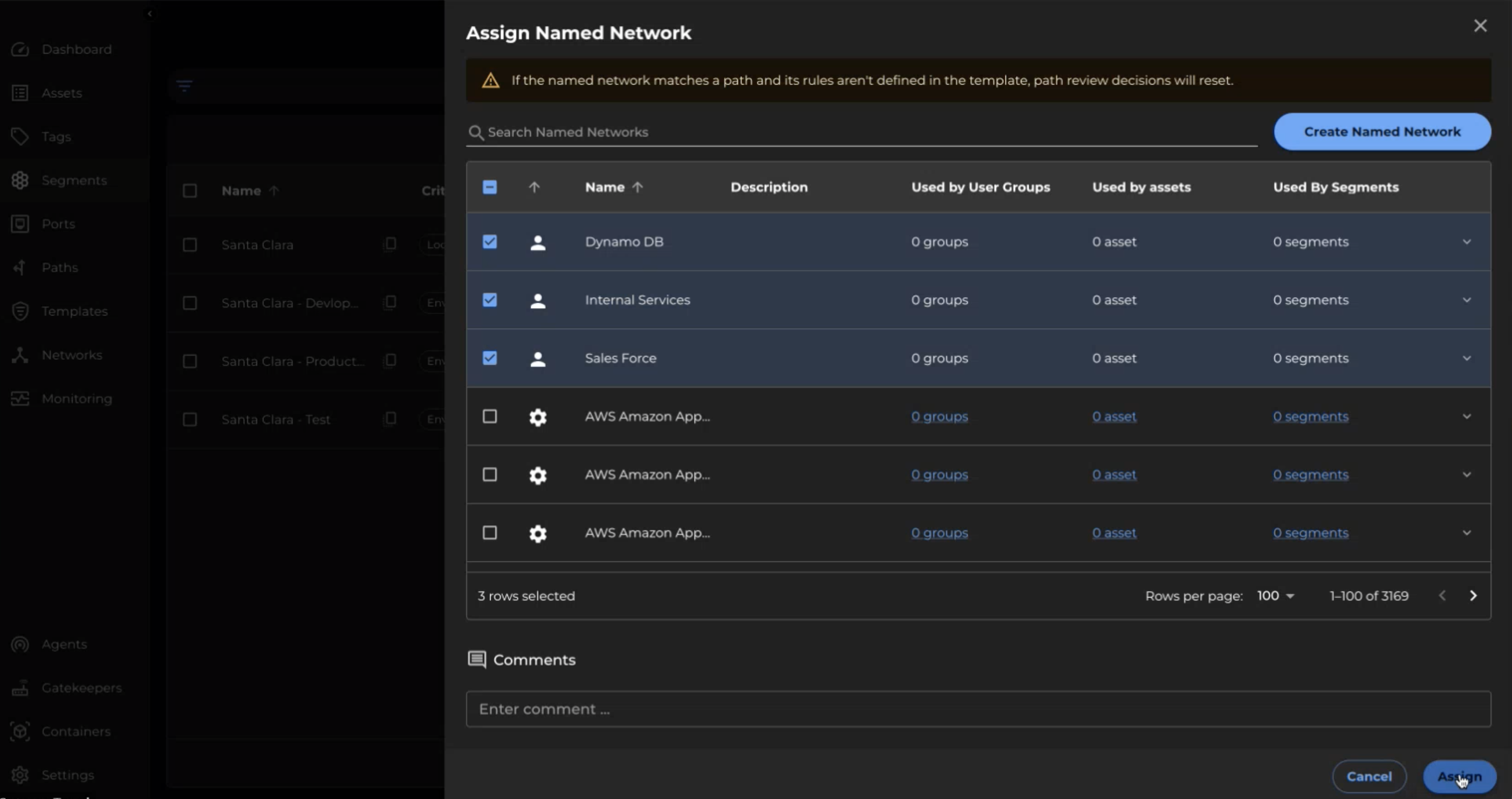Click the Comments icon above the comment field
This screenshot has height=799, width=1512.
(x=476, y=659)
